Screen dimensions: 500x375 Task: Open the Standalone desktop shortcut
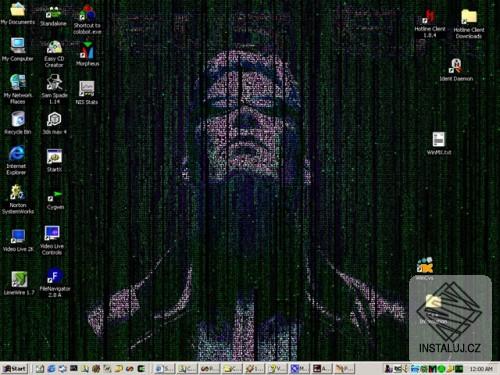(x=53, y=17)
